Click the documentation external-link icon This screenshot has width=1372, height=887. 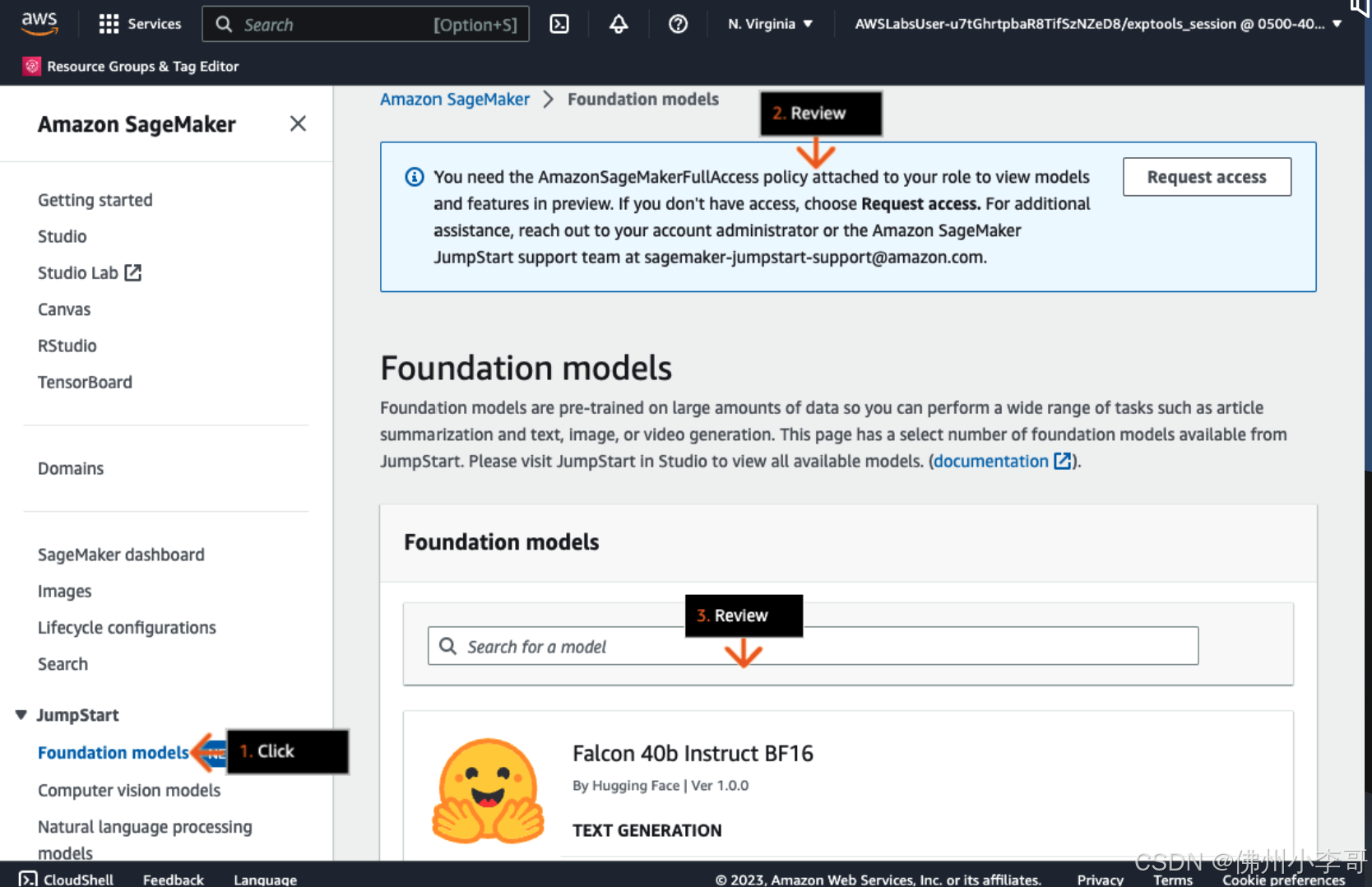(x=1062, y=461)
